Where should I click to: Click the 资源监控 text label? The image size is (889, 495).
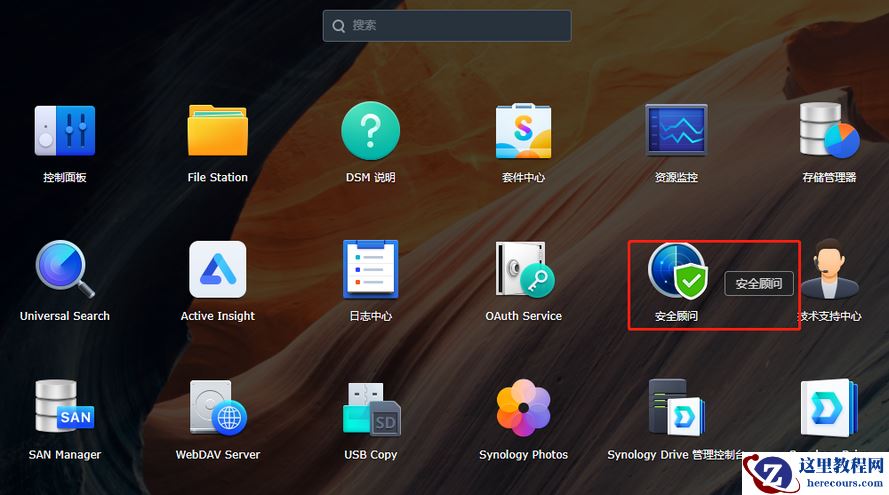(676, 177)
